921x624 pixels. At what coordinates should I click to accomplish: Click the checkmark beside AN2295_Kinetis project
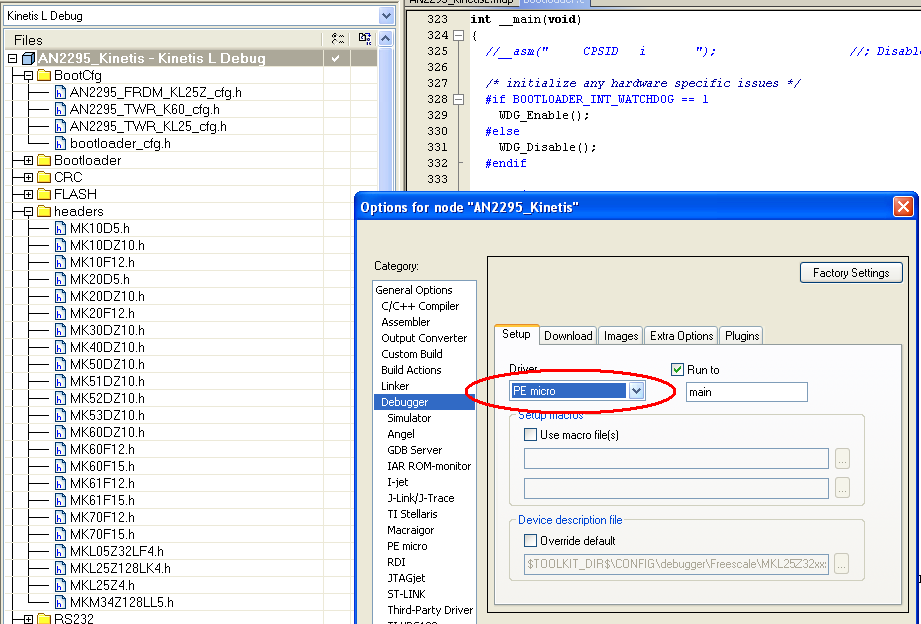pos(336,58)
